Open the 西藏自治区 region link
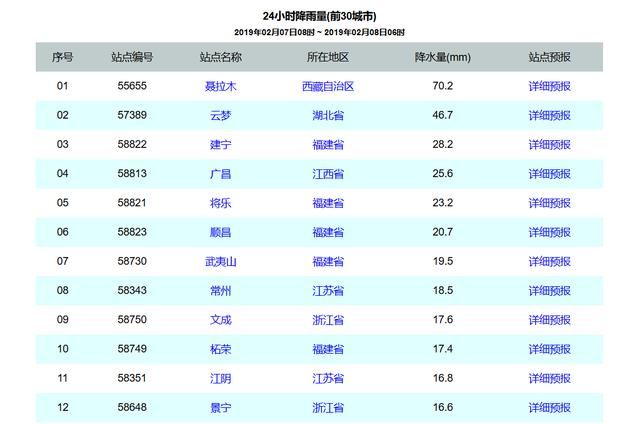This screenshot has width=640, height=424. click(x=328, y=86)
